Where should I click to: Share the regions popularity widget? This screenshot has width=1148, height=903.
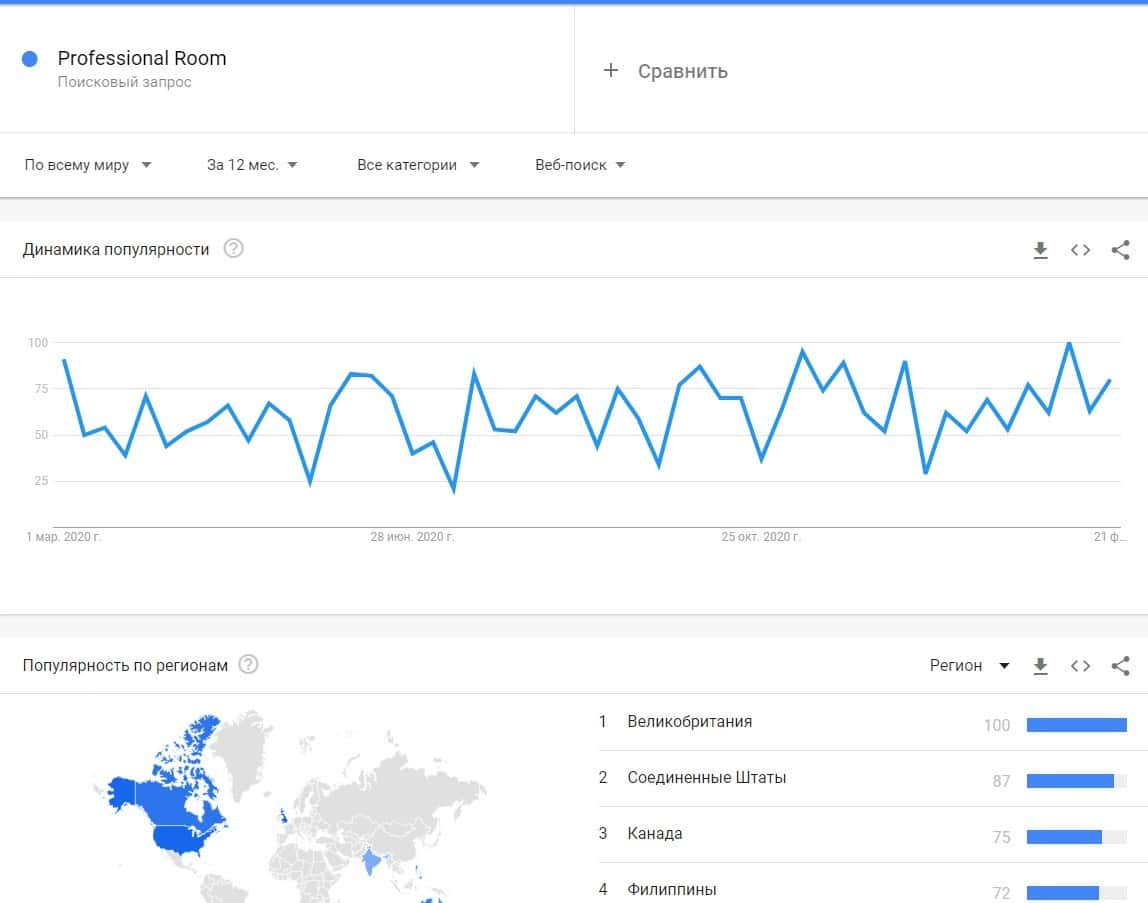(x=1120, y=666)
